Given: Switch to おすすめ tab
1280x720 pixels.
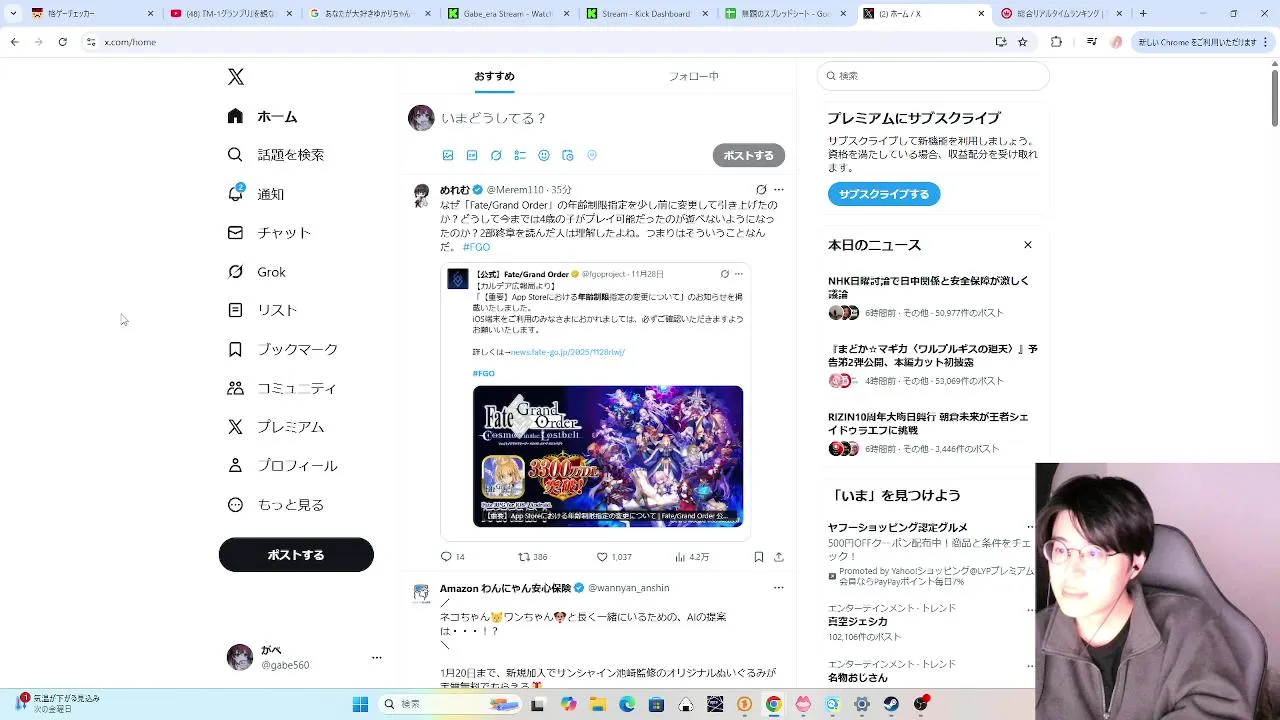Looking at the screenshot, I should 494,76.
